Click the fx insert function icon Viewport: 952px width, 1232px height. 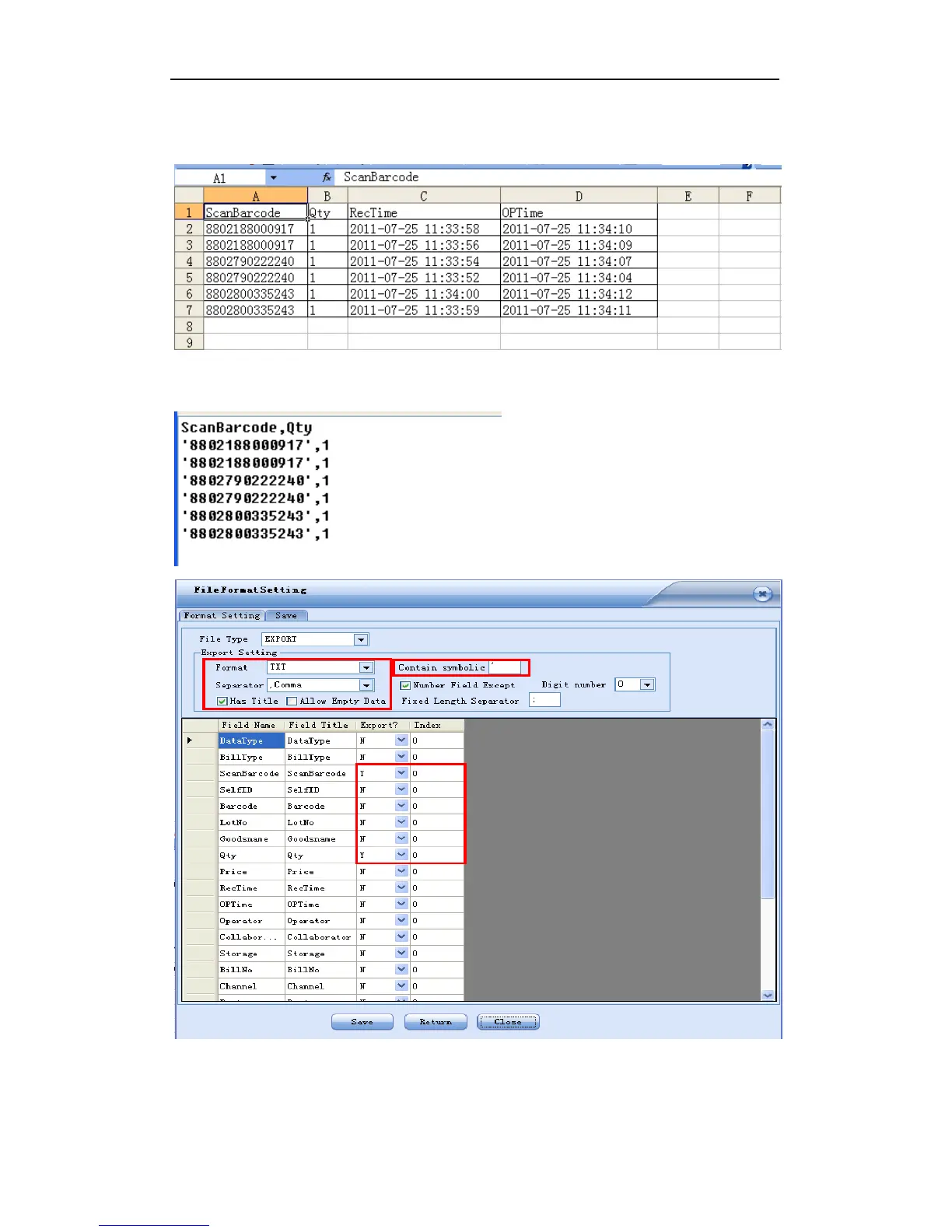[x=327, y=178]
